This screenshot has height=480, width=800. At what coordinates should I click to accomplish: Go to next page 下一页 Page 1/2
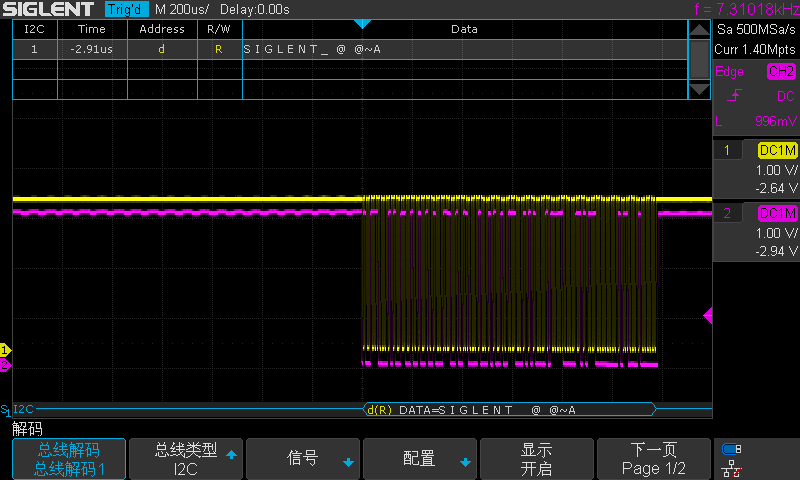654,459
